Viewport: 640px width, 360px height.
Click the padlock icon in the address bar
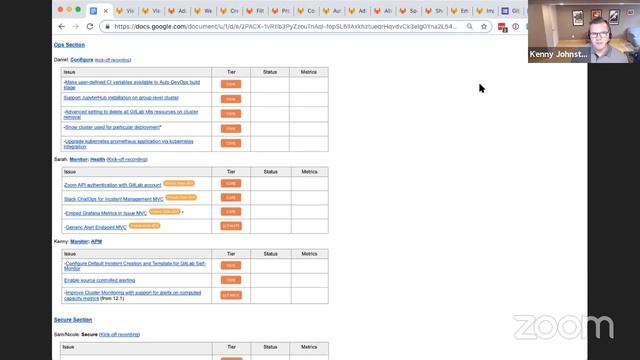(x=107, y=27)
